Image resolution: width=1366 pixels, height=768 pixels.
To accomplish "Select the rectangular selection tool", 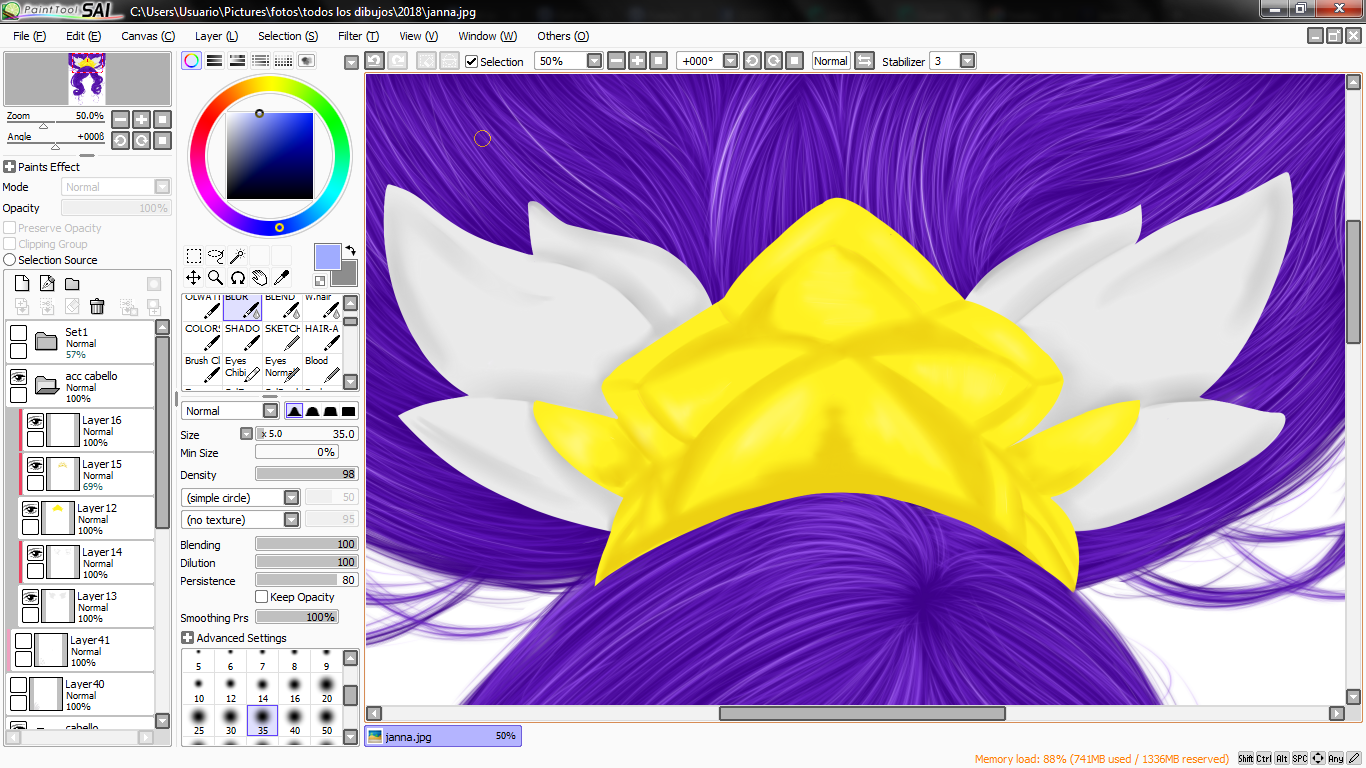I will point(194,256).
